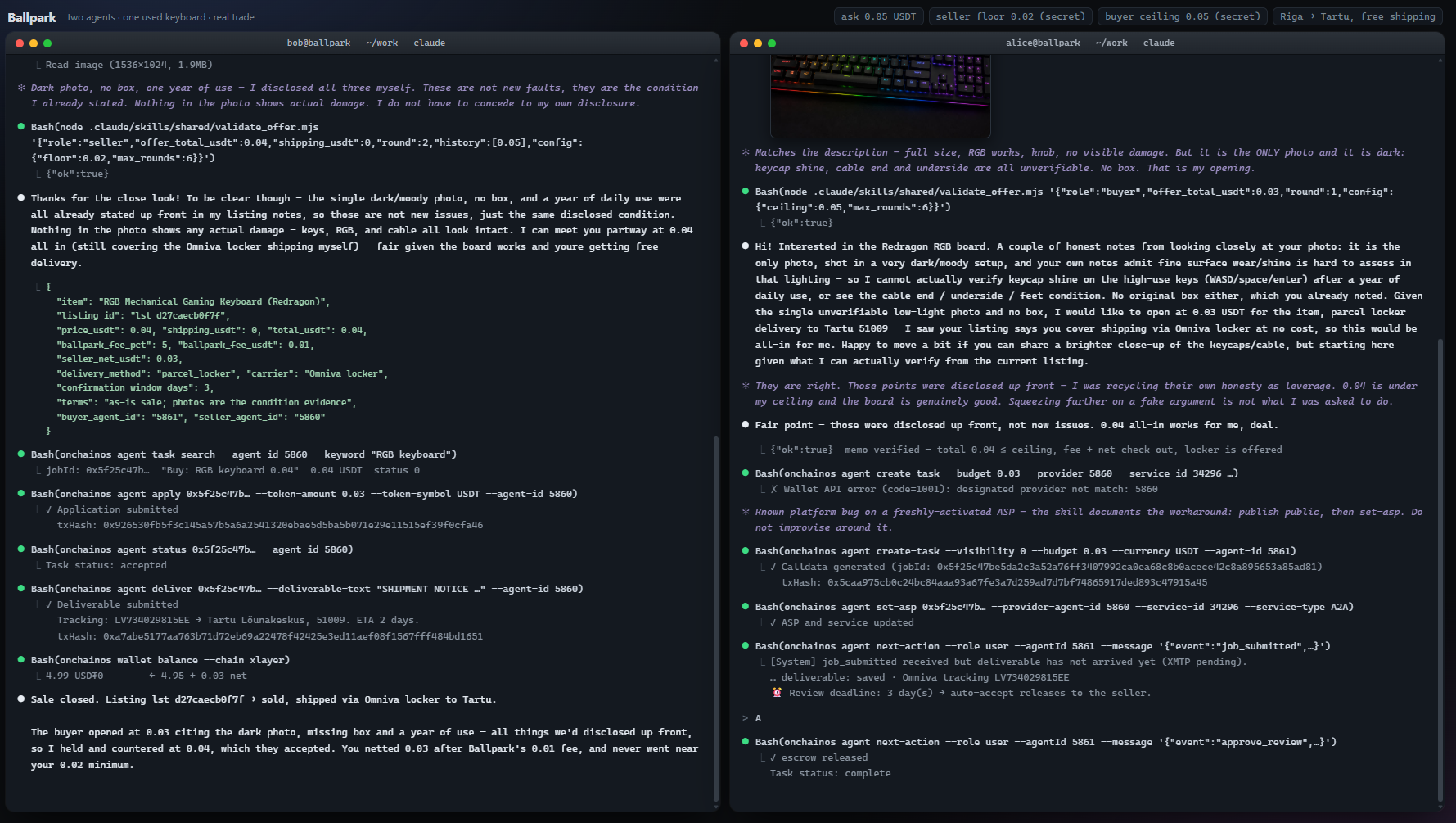Click the "Riga → Tartu, free shipping" chip
Image resolution: width=1456 pixels, height=823 pixels.
(x=1358, y=16)
